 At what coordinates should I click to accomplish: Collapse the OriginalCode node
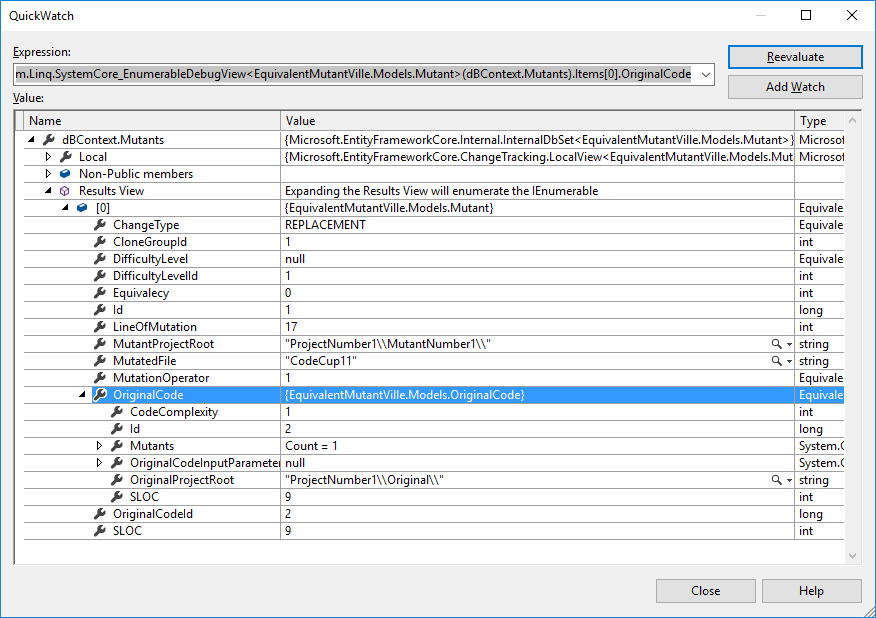click(81, 394)
